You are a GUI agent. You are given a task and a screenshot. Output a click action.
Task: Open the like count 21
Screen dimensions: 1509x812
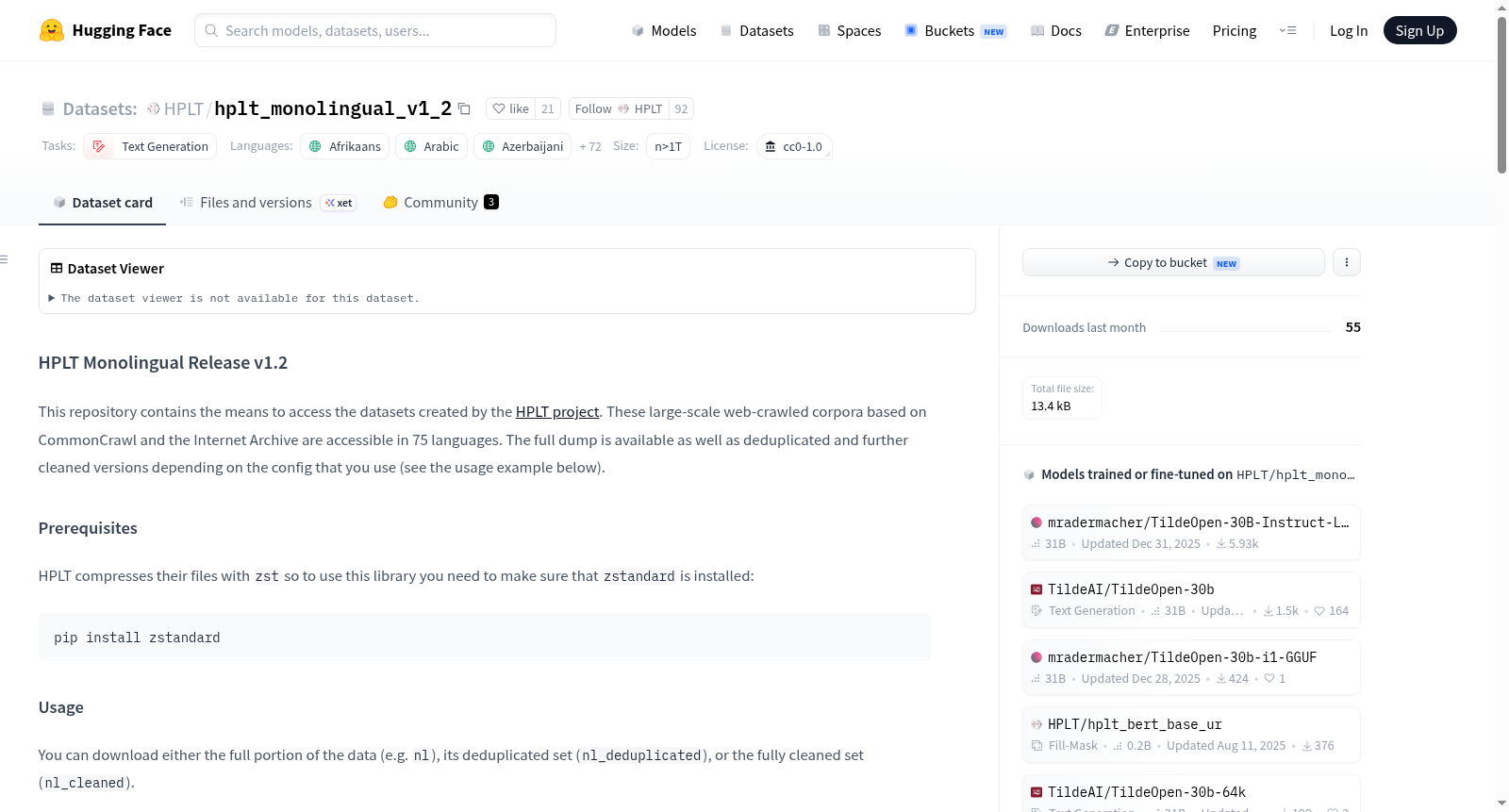click(x=547, y=108)
